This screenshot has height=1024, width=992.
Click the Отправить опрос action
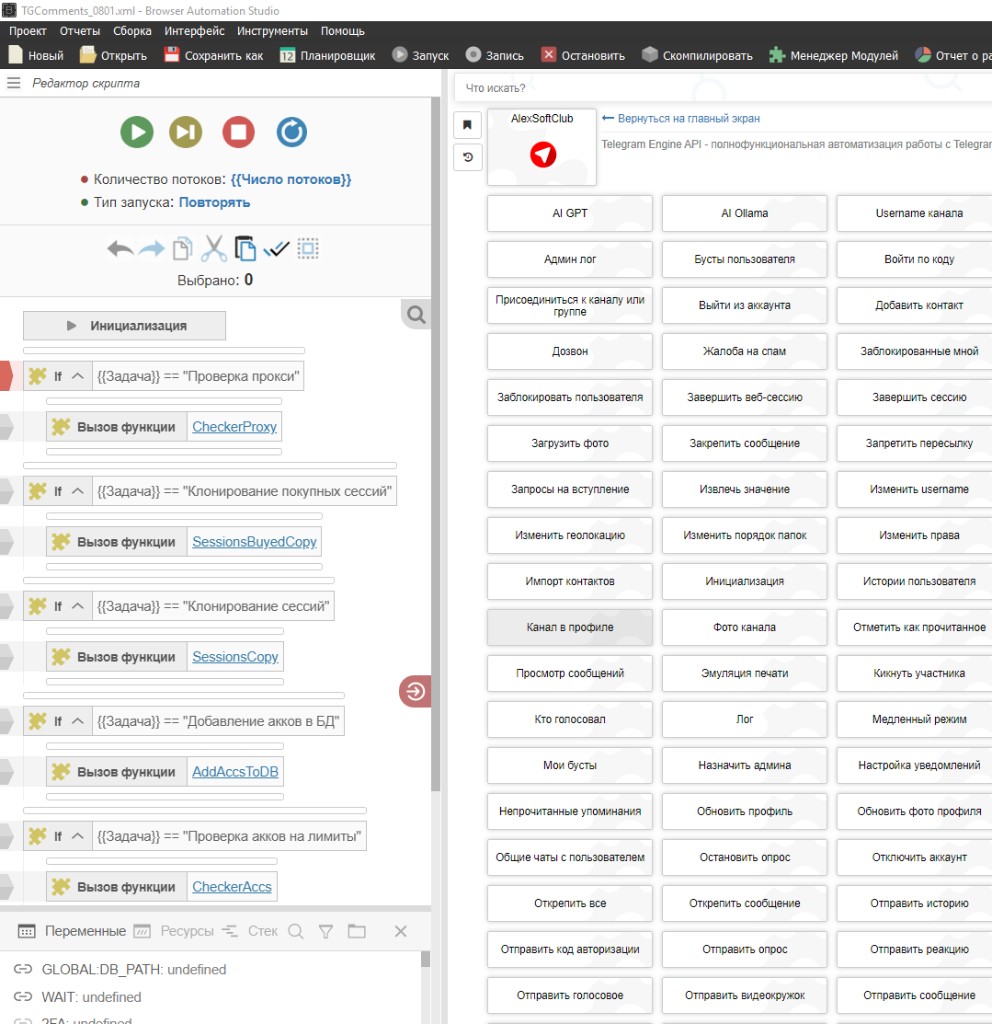coord(744,949)
